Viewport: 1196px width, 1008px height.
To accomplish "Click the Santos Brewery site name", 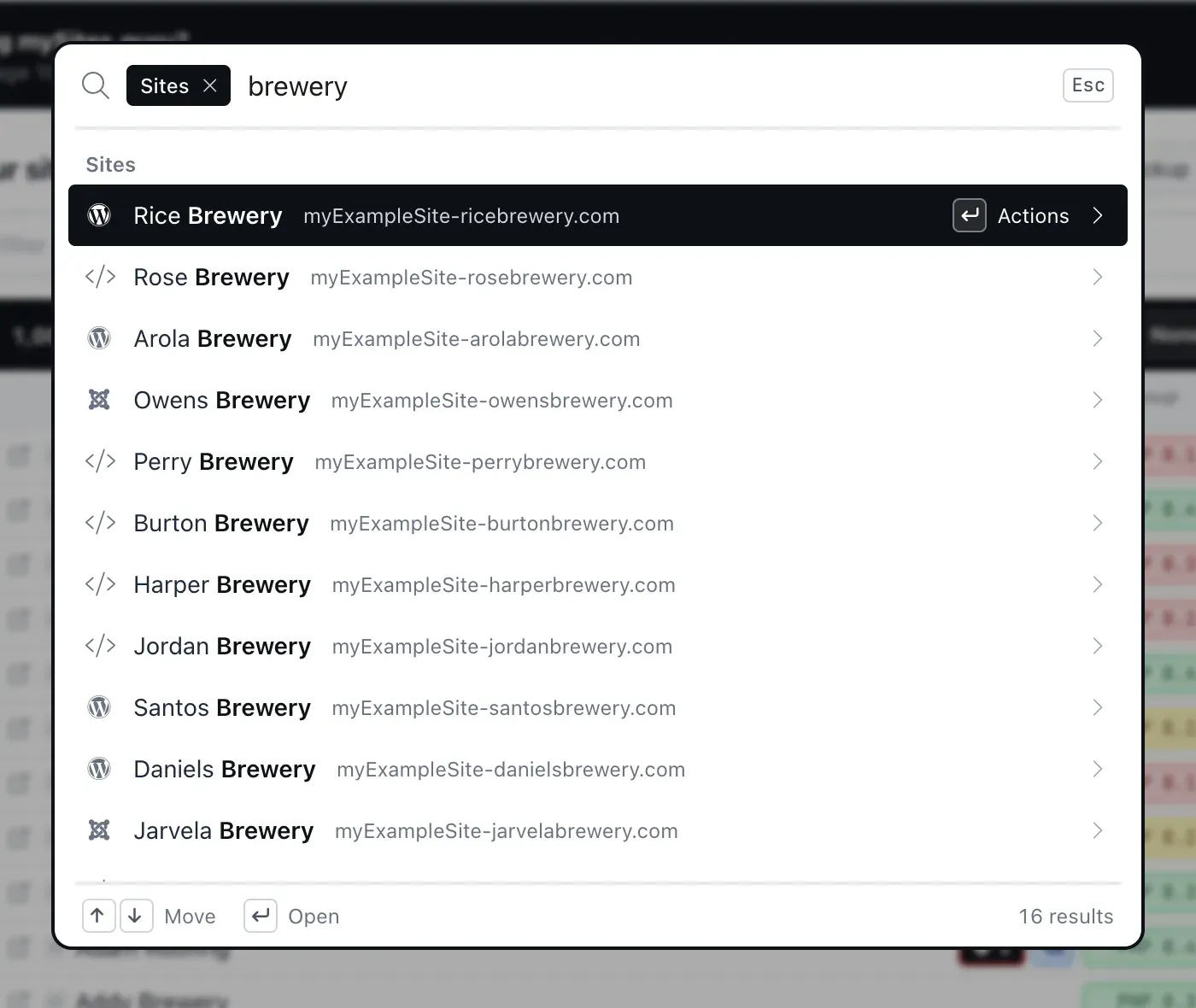I will [222, 707].
